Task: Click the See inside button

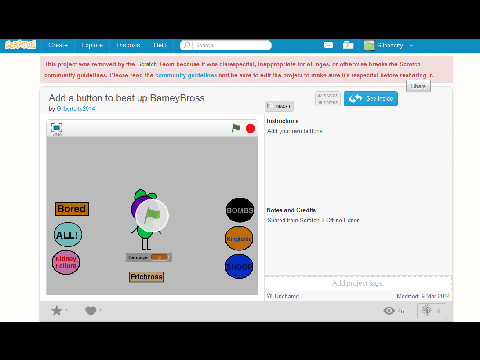Action: 371,99
